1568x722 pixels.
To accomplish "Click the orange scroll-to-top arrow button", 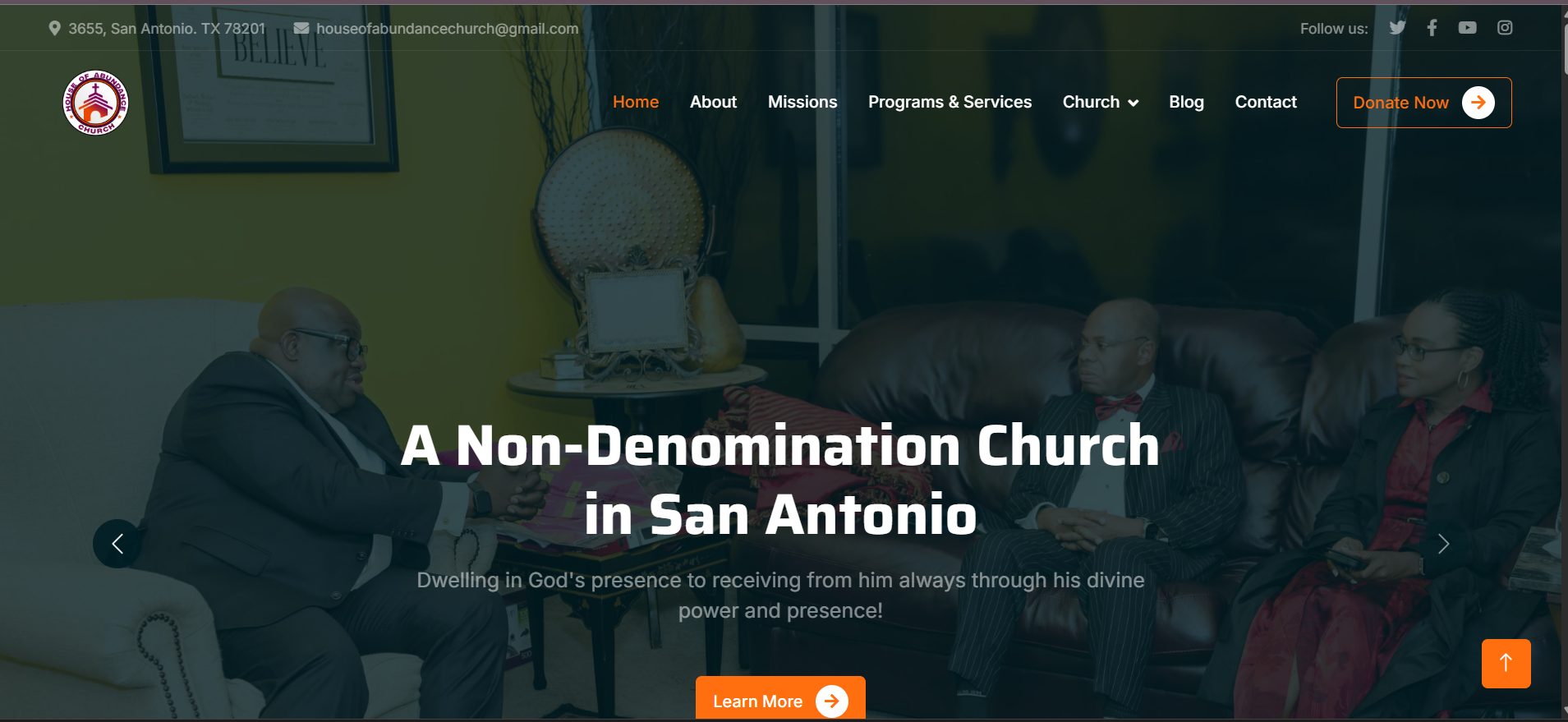I will (1506, 663).
